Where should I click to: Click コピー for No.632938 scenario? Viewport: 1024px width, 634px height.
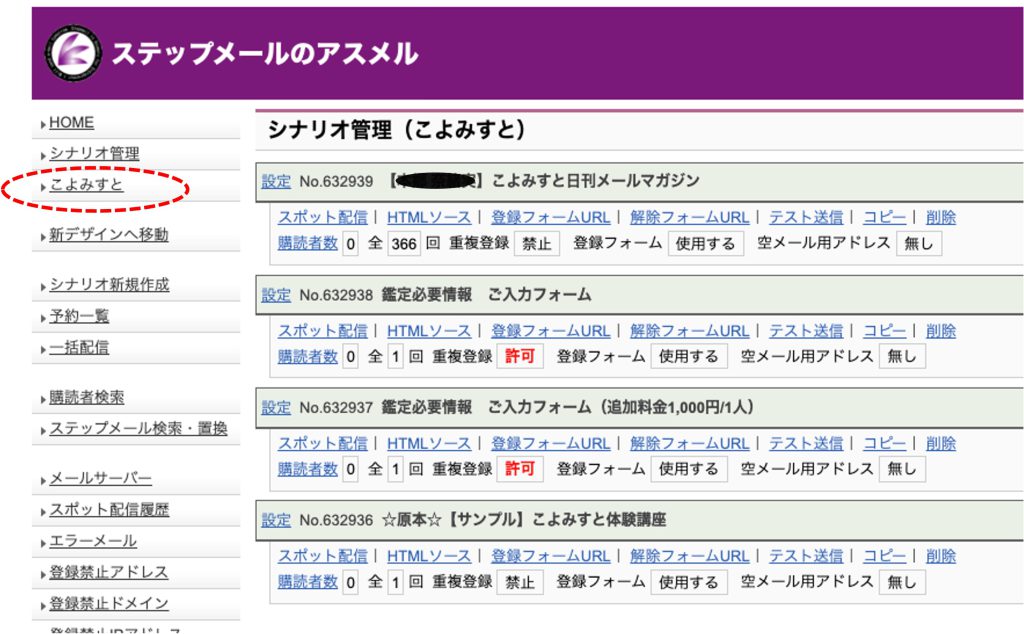884,331
